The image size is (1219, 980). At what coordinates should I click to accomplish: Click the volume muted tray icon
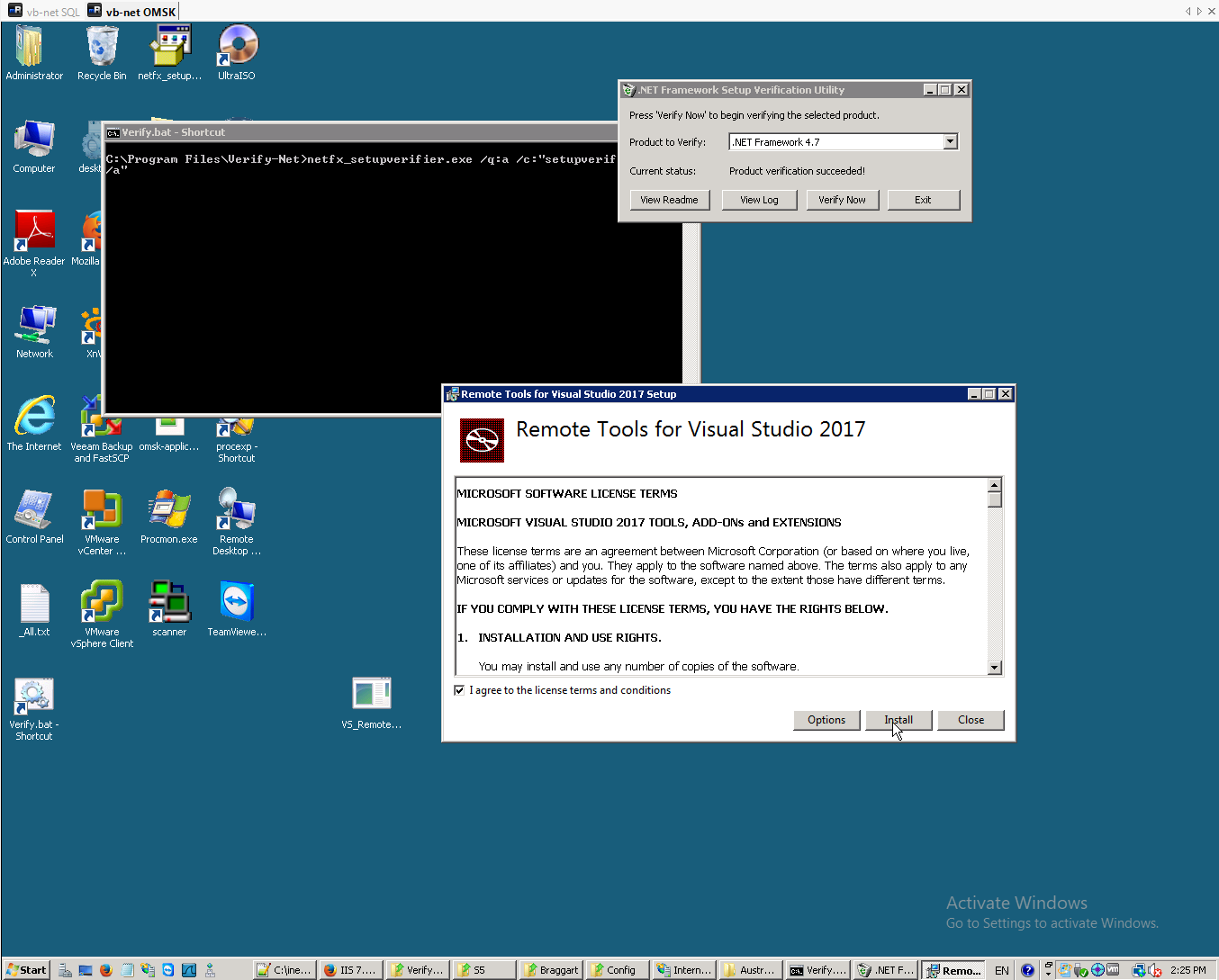click(x=1155, y=970)
